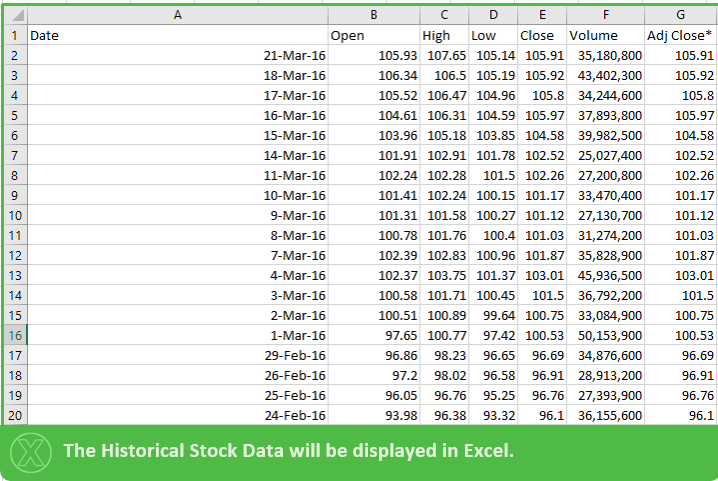Select column C header
Screen dimensions: 718x481
coord(444,15)
